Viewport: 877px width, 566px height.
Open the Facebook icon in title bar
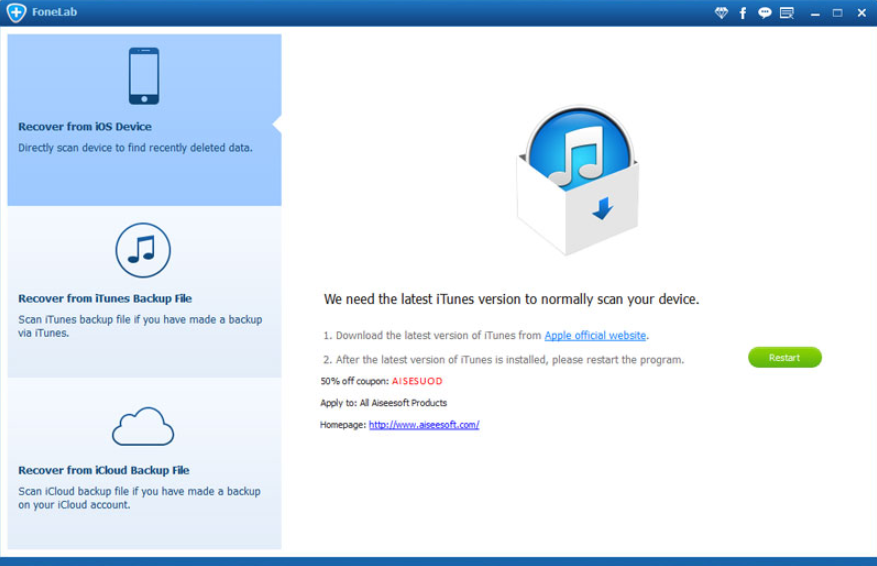click(x=743, y=13)
